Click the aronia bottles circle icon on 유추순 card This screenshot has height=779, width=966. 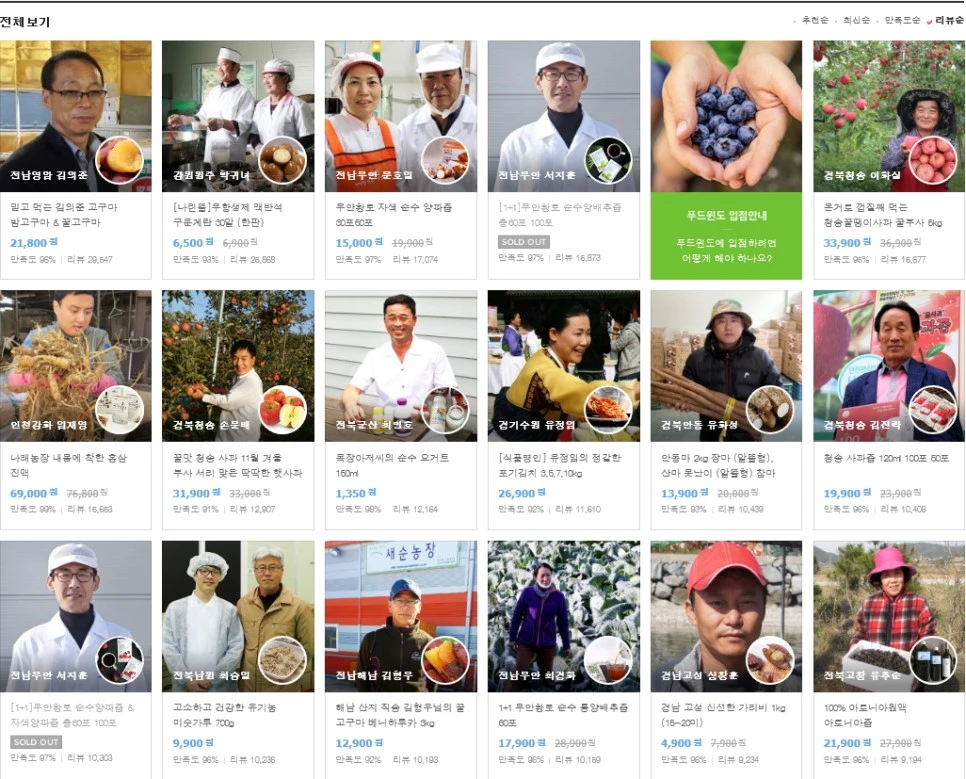934,660
